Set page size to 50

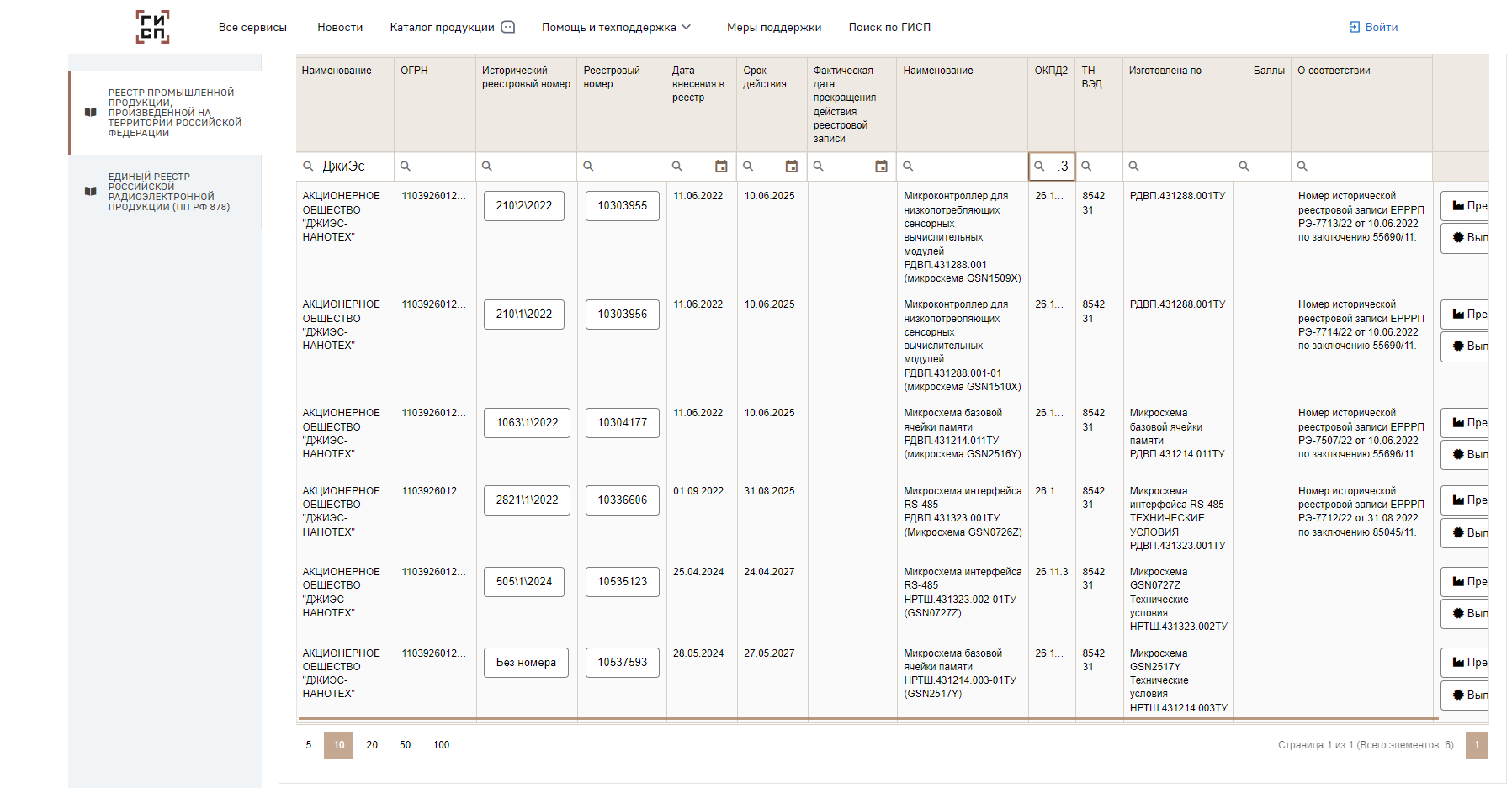click(x=406, y=745)
